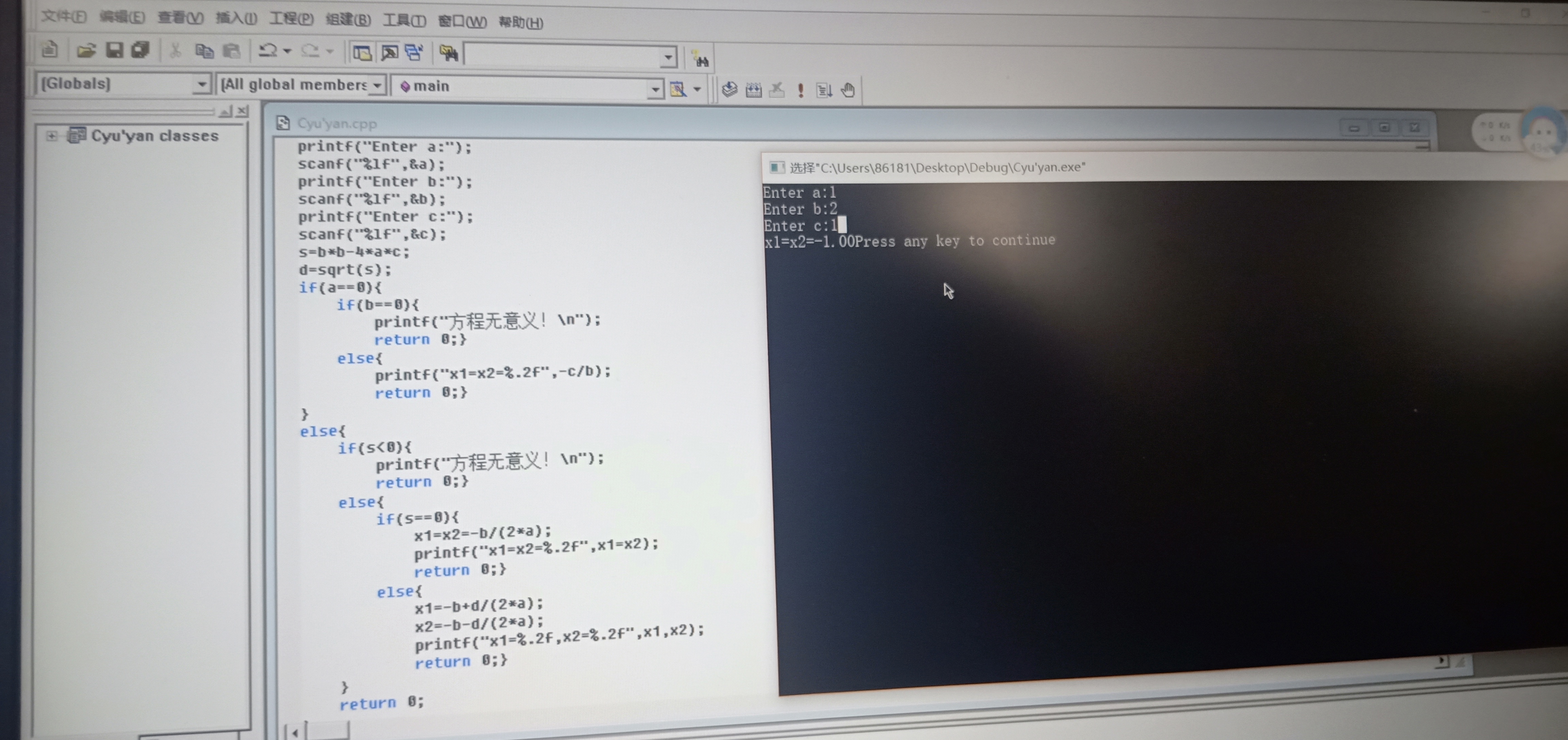Screen dimensions: 1568x740
Task: Toggle the Output window icon
Action: click(x=390, y=53)
